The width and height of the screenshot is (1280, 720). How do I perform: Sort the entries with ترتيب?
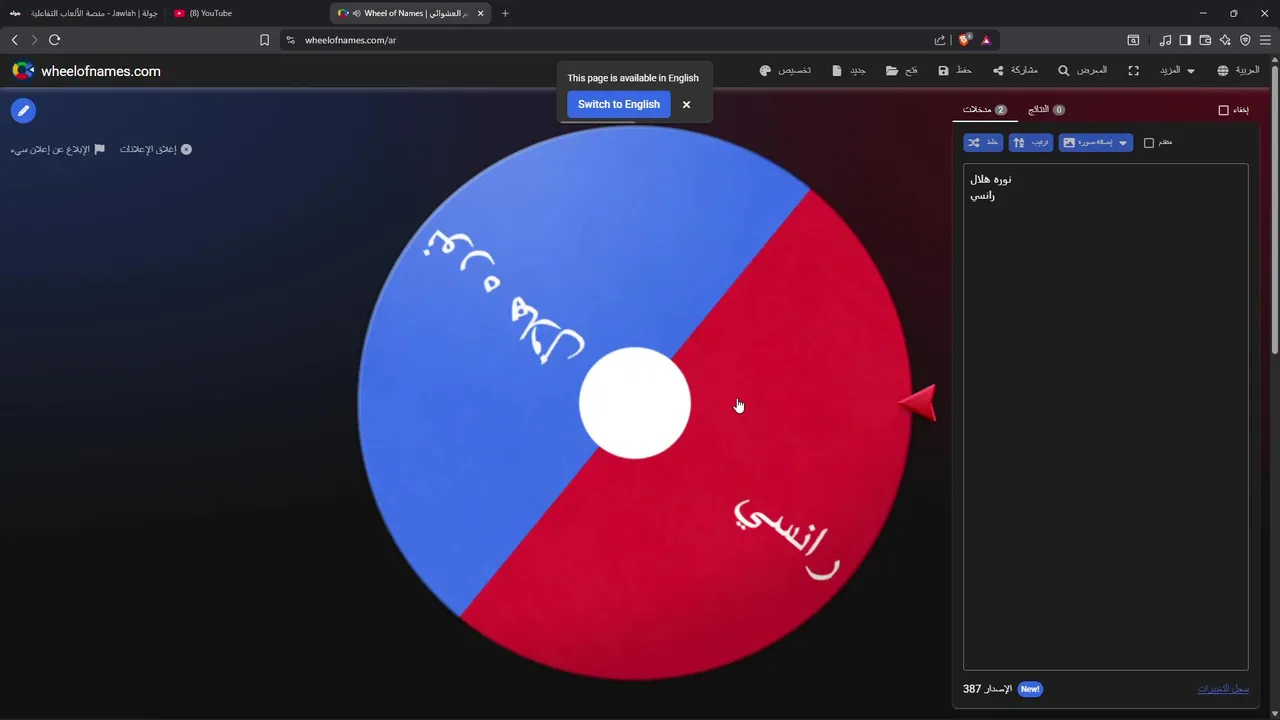[1031, 143]
